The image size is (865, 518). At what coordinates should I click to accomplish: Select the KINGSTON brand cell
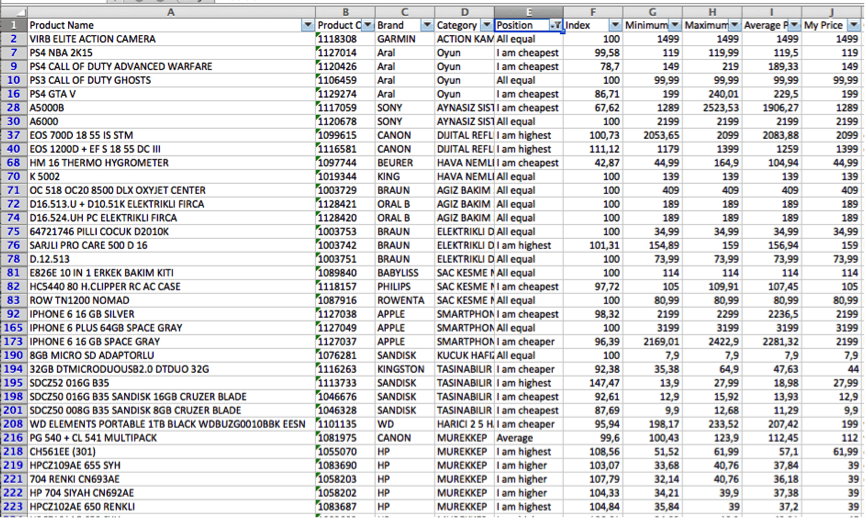click(403, 369)
